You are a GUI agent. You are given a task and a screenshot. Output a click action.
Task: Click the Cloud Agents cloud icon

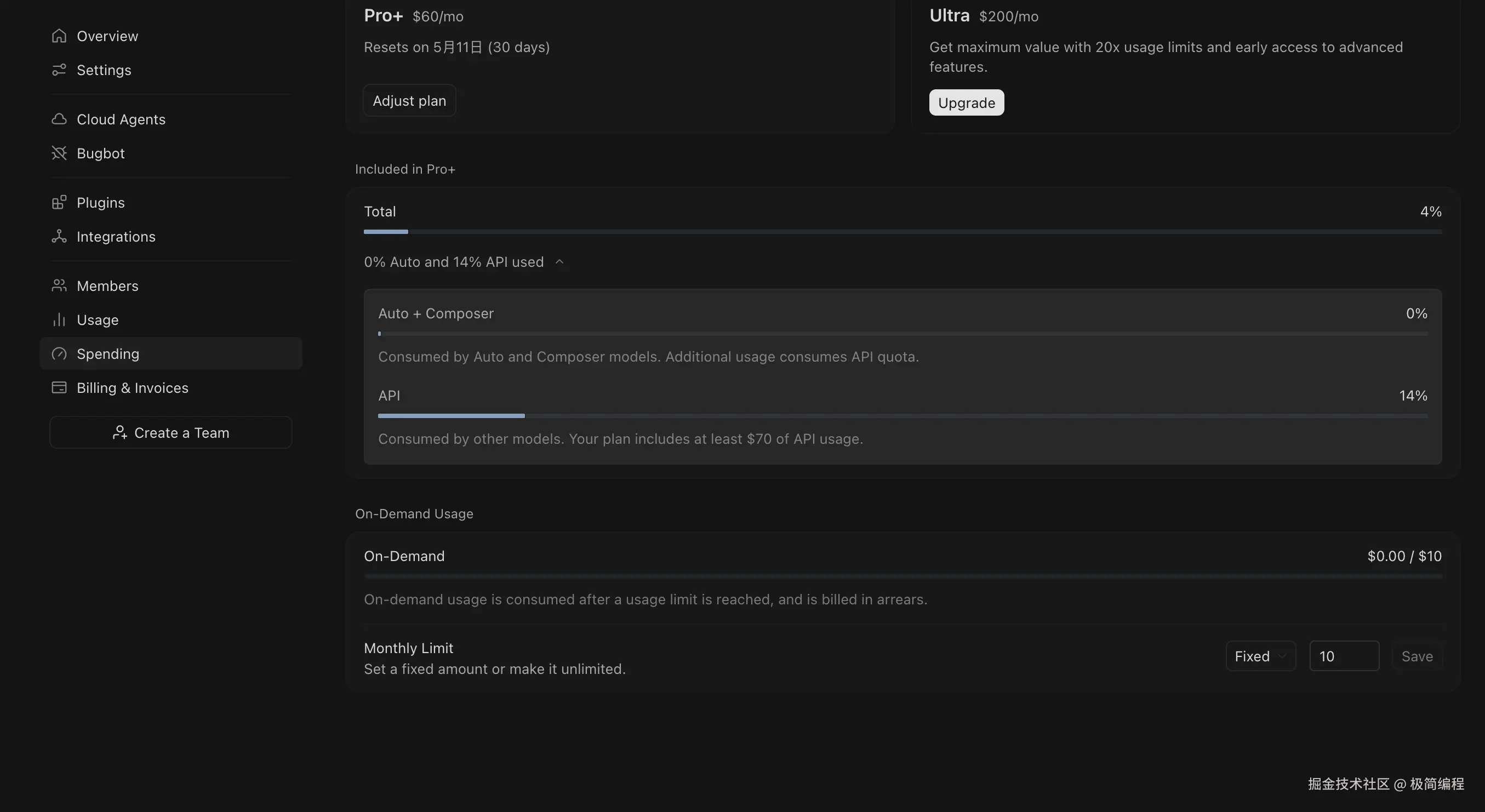59,119
